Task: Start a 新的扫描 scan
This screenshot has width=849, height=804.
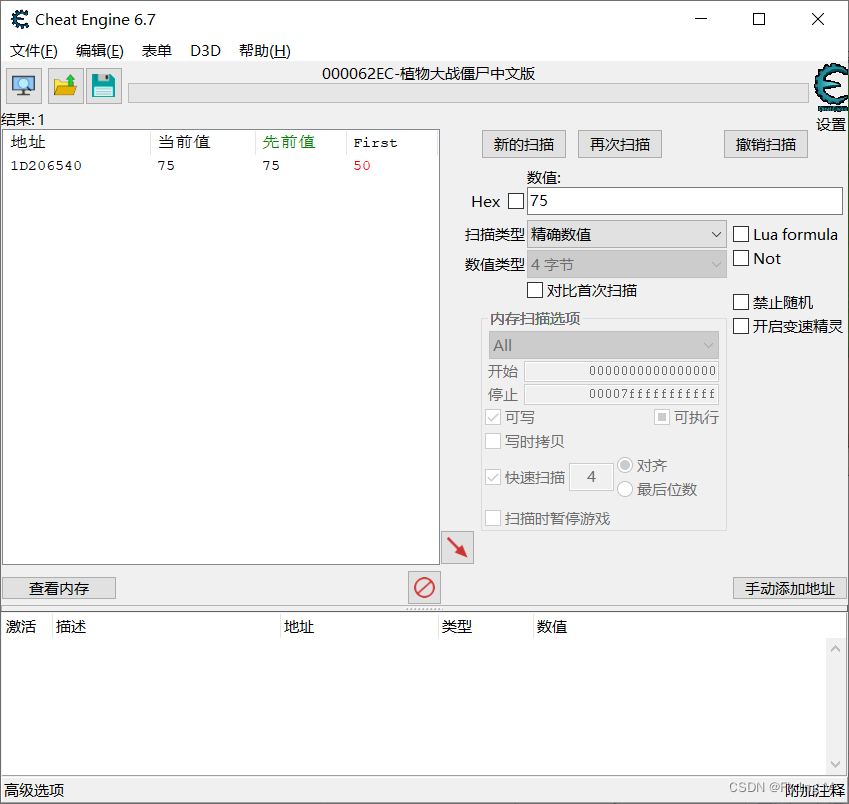Action: 523,143
